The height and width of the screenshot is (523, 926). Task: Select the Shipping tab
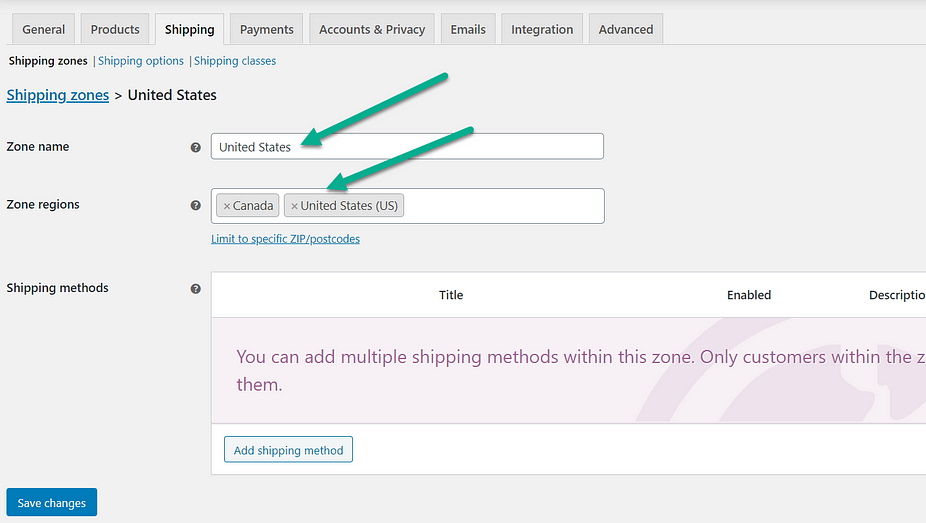click(x=190, y=29)
